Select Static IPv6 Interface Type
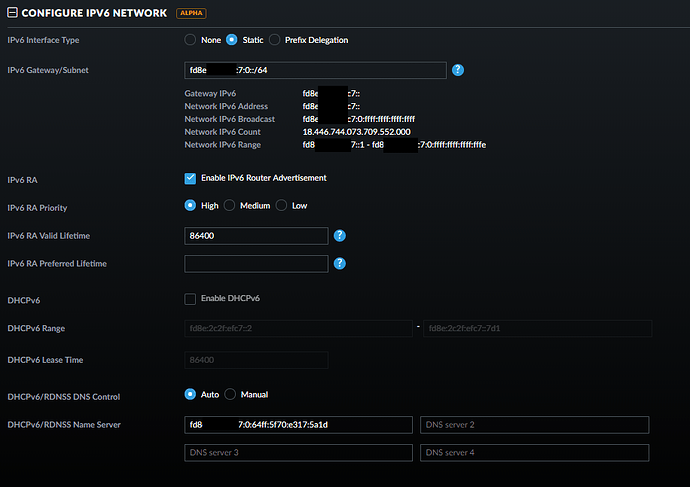The width and height of the screenshot is (690, 487). click(232, 40)
